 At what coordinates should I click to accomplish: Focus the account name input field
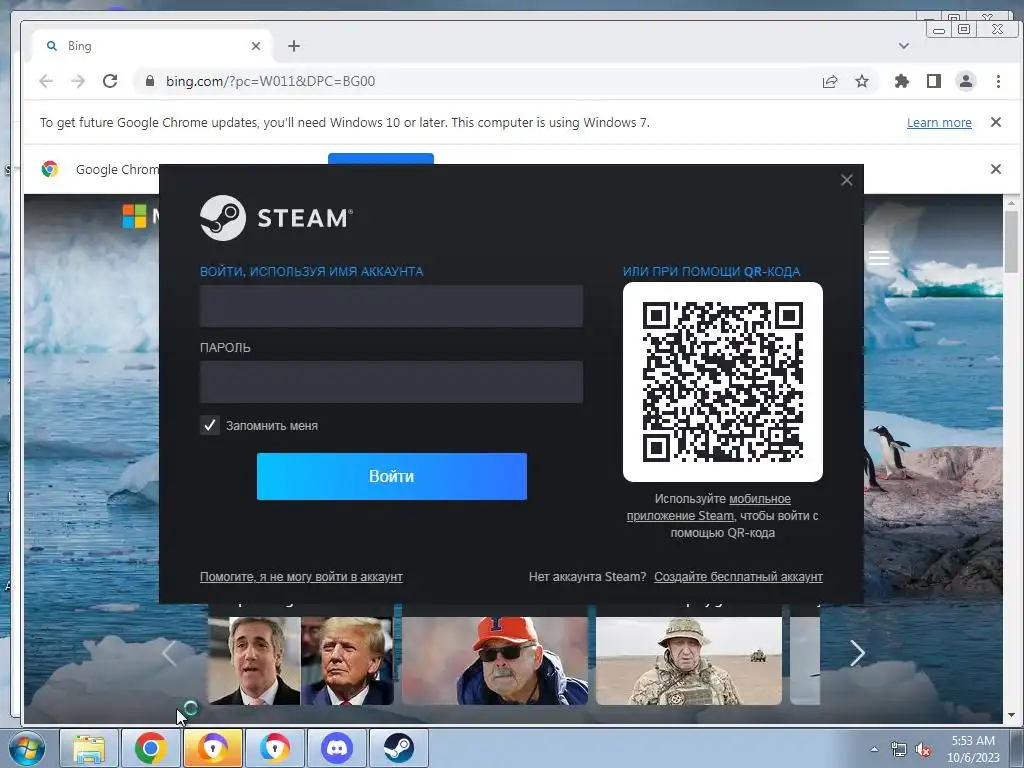point(391,306)
